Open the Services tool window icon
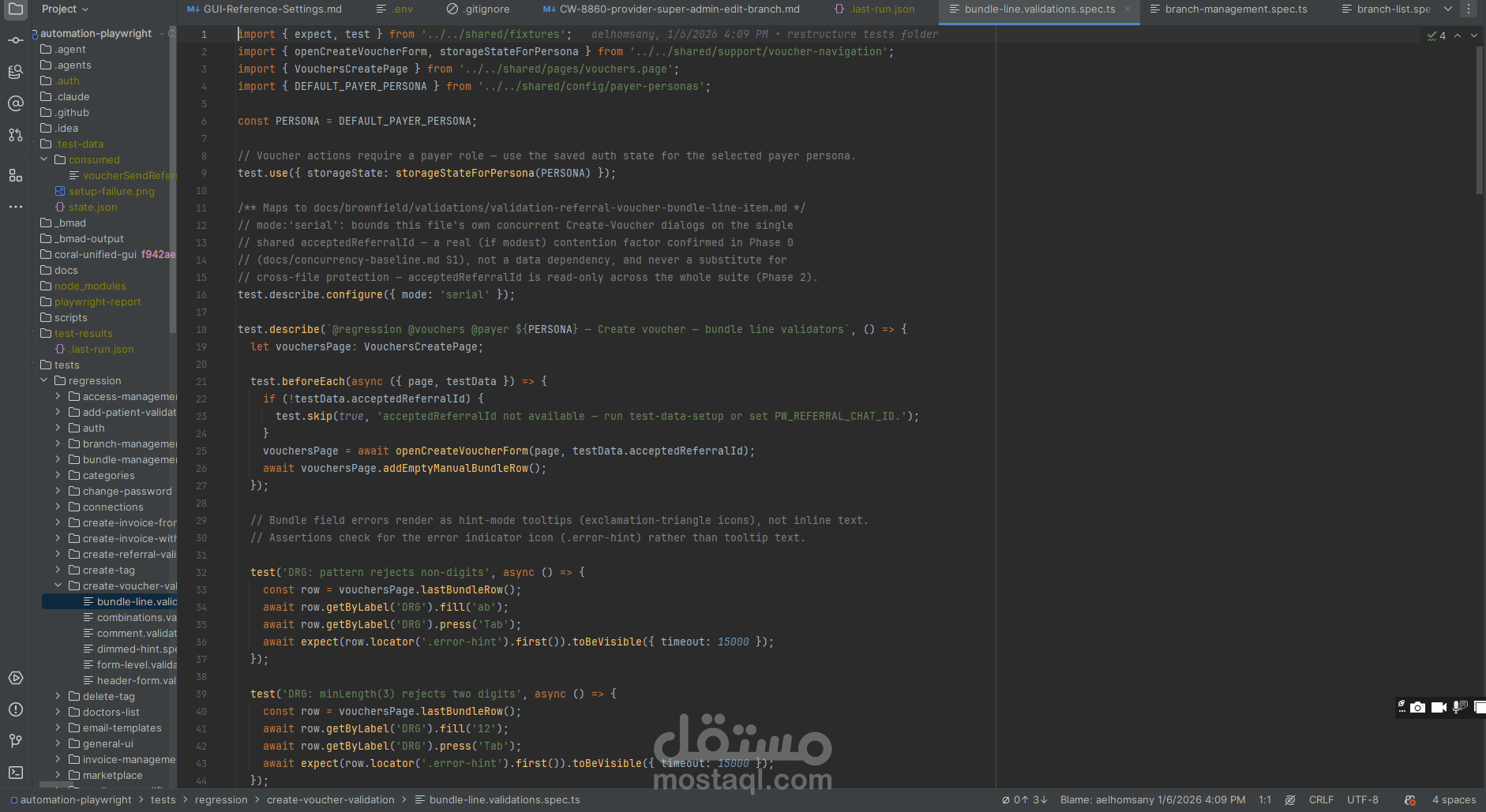This screenshot has width=1486, height=812. (16, 678)
